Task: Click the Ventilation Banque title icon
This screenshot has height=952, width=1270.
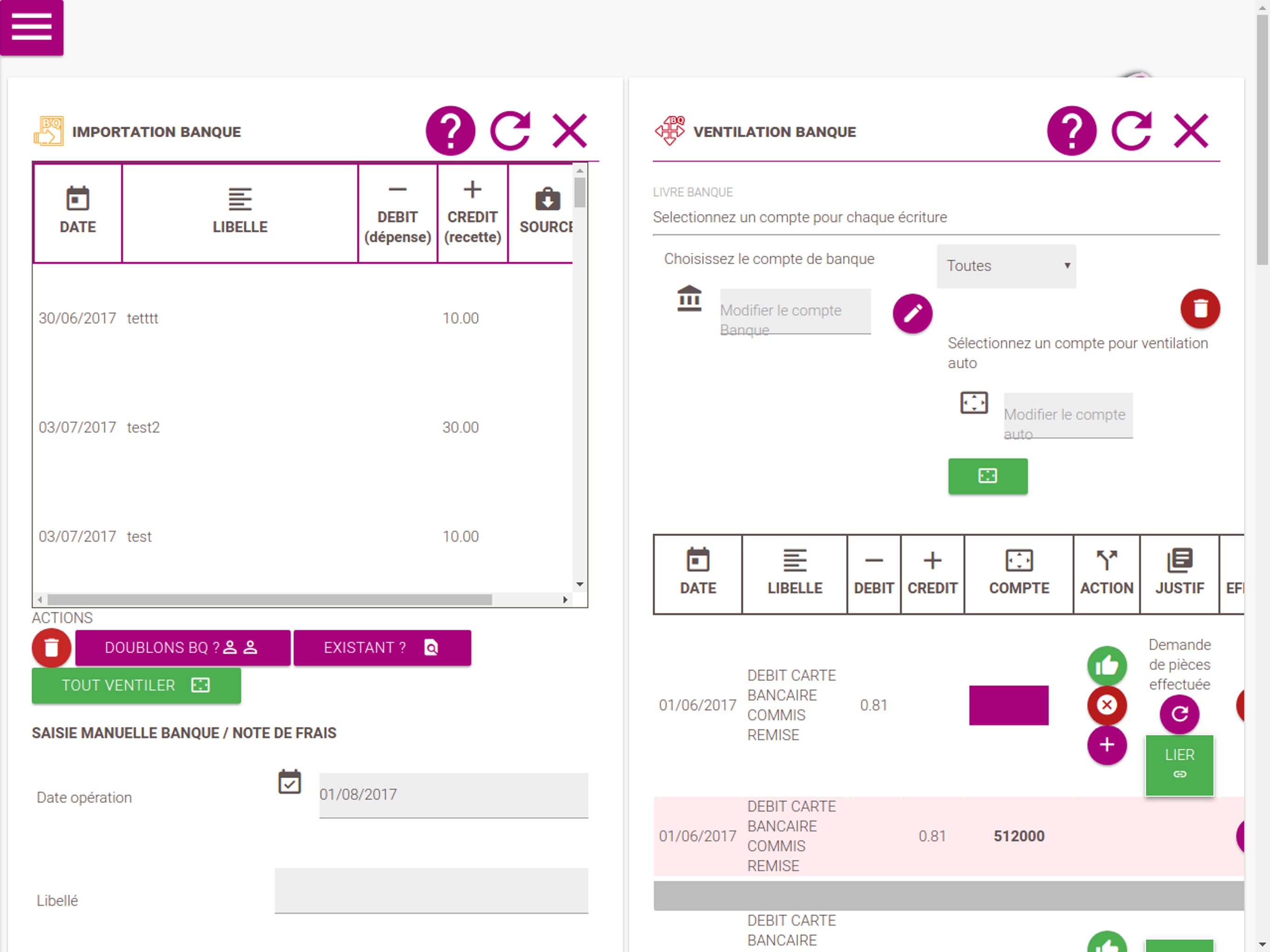Action: 669,131
